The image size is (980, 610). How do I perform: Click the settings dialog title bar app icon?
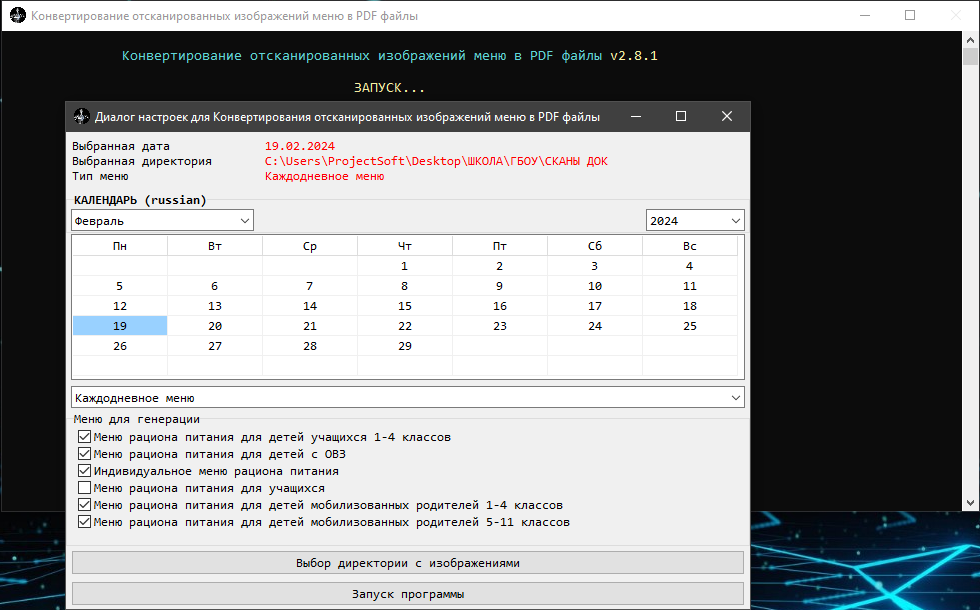coord(80,116)
